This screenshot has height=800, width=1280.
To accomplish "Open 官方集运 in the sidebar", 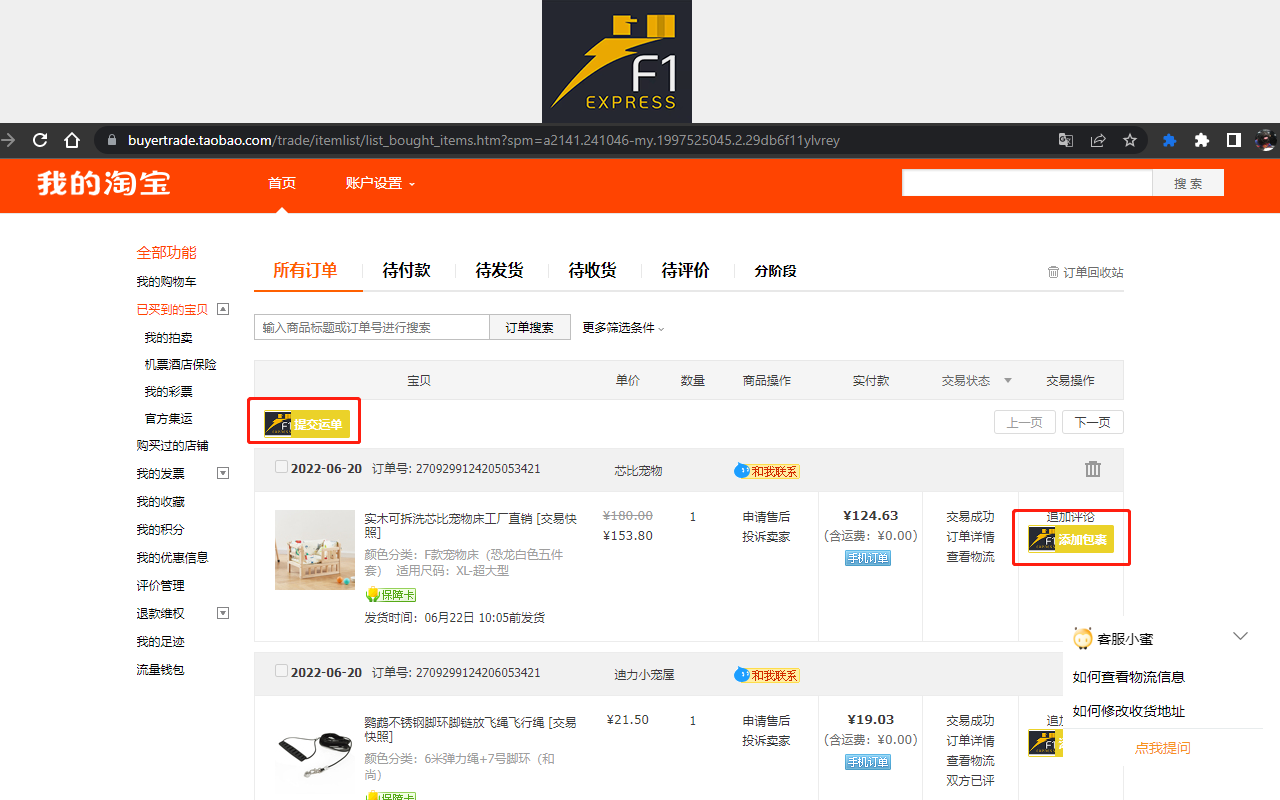I will [169, 418].
